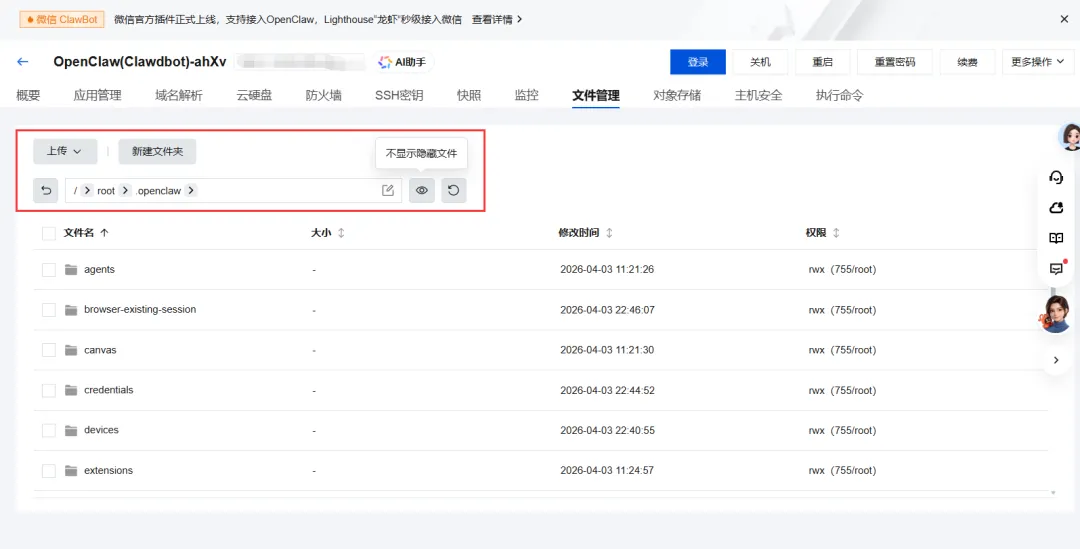Viewport: 1080px width, 549px height.
Task: Click the 微信 ClawBot banner tag
Action: [62, 19]
